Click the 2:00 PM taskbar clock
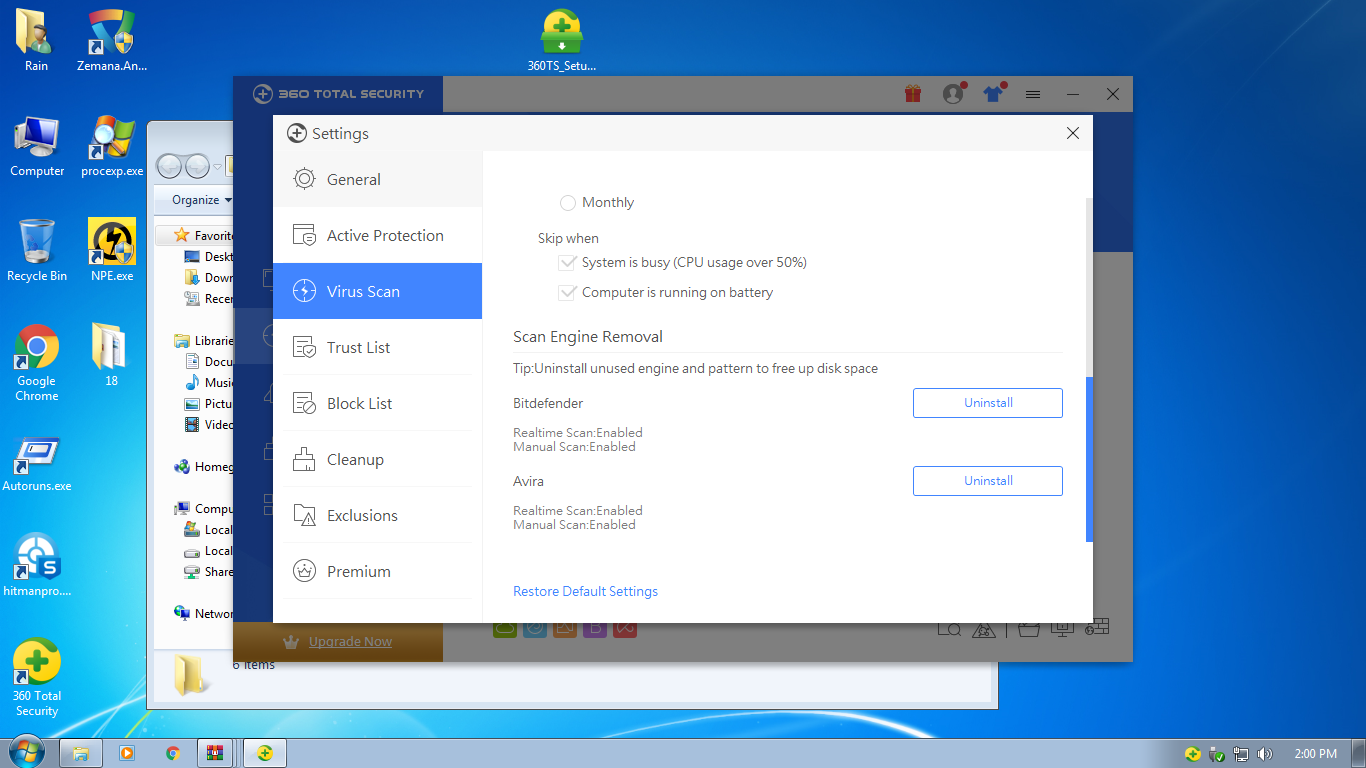 click(x=1315, y=754)
